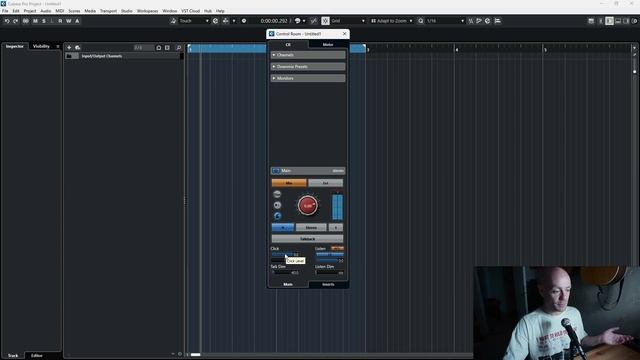640x360 pixels.
Task: Click the Snap icon left of Grid
Action: point(325,21)
